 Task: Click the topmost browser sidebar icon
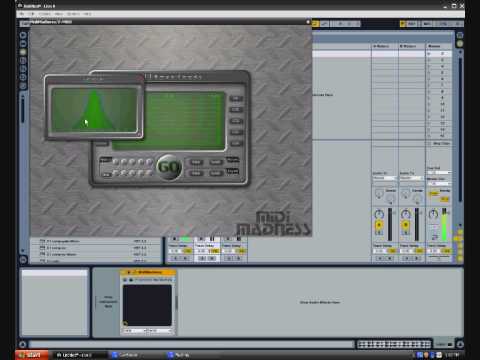23,35
